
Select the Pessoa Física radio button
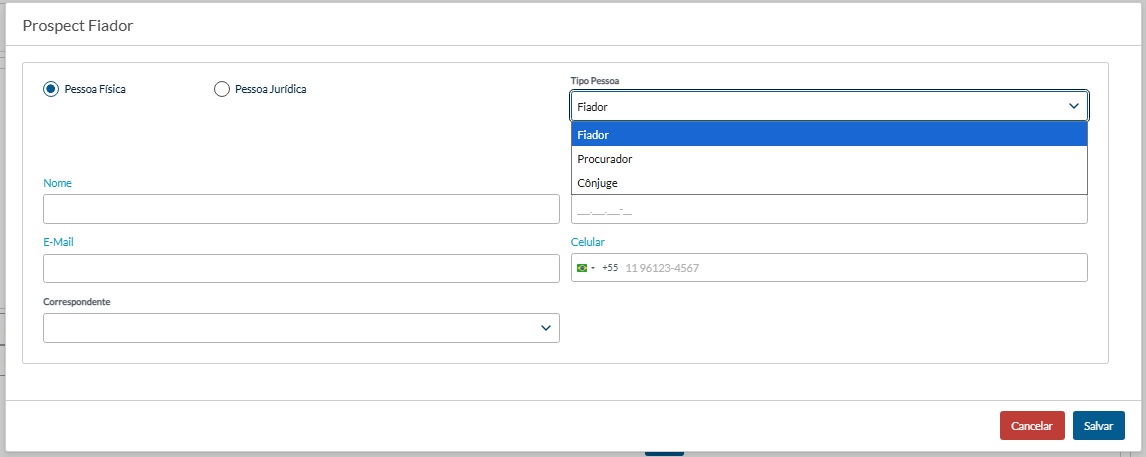coord(51,89)
